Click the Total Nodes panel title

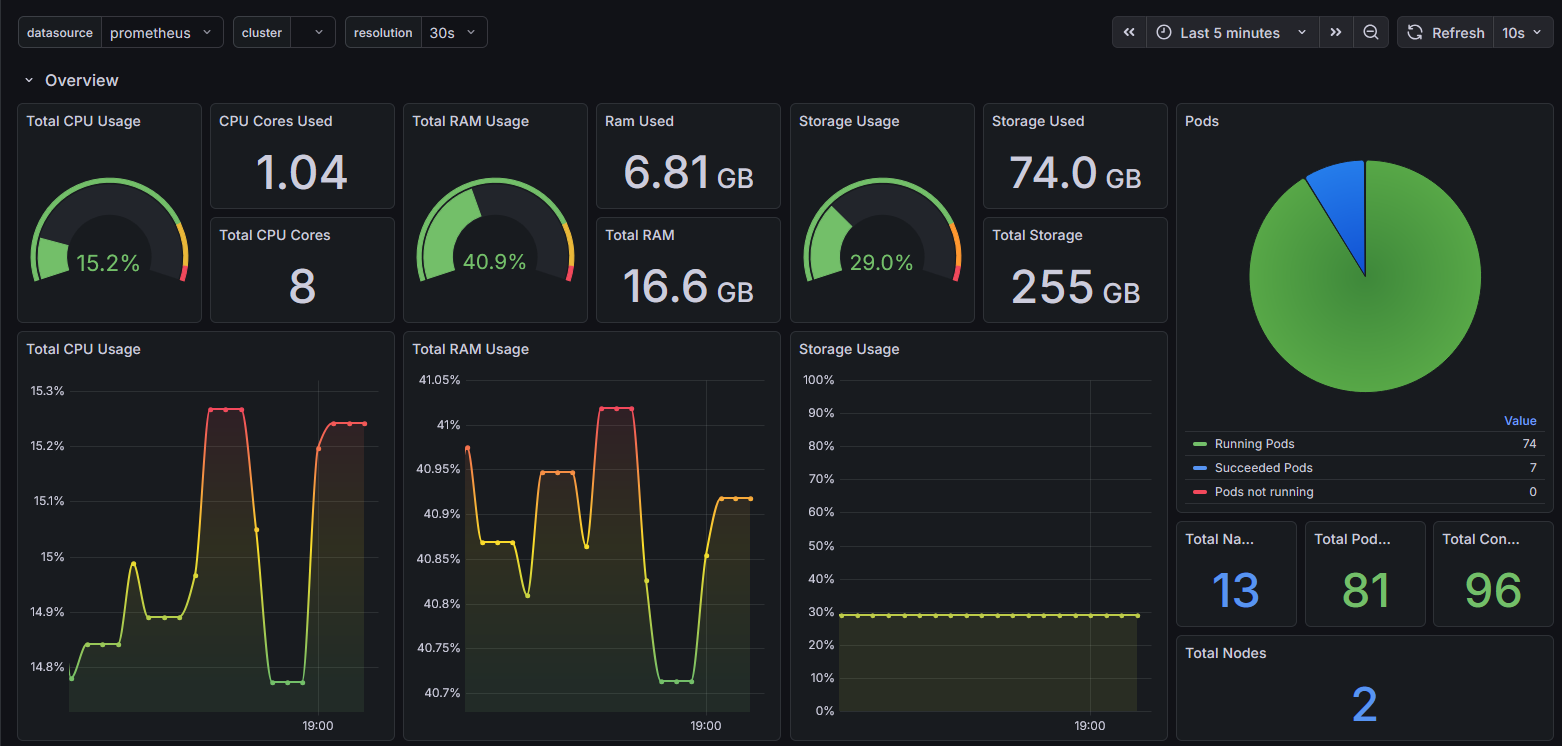pos(1225,652)
